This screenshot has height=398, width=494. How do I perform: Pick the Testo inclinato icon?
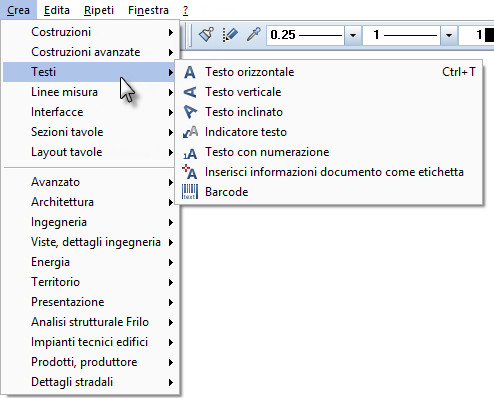(x=190, y=112)
